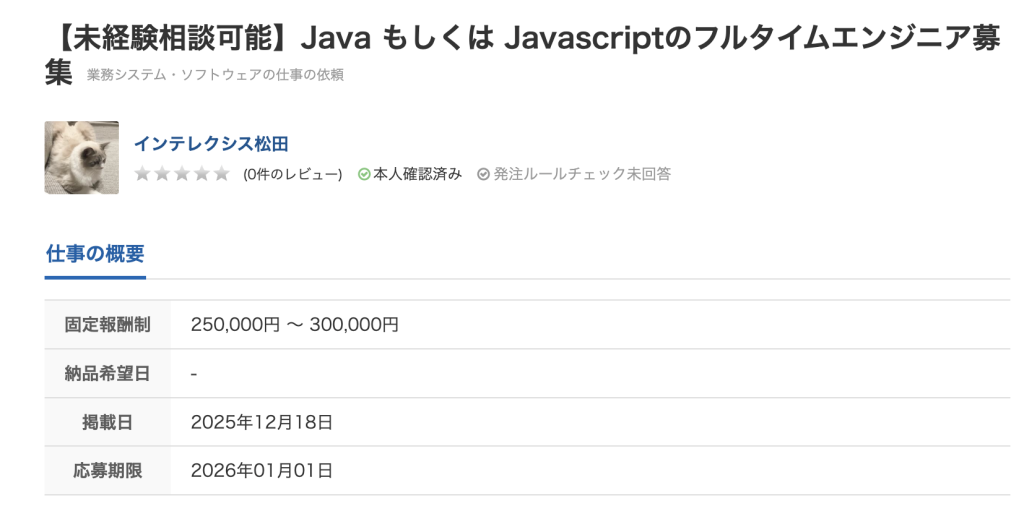Click the 納品希望日 row label
Screen dimensions: 1024x527
(107, 373)
